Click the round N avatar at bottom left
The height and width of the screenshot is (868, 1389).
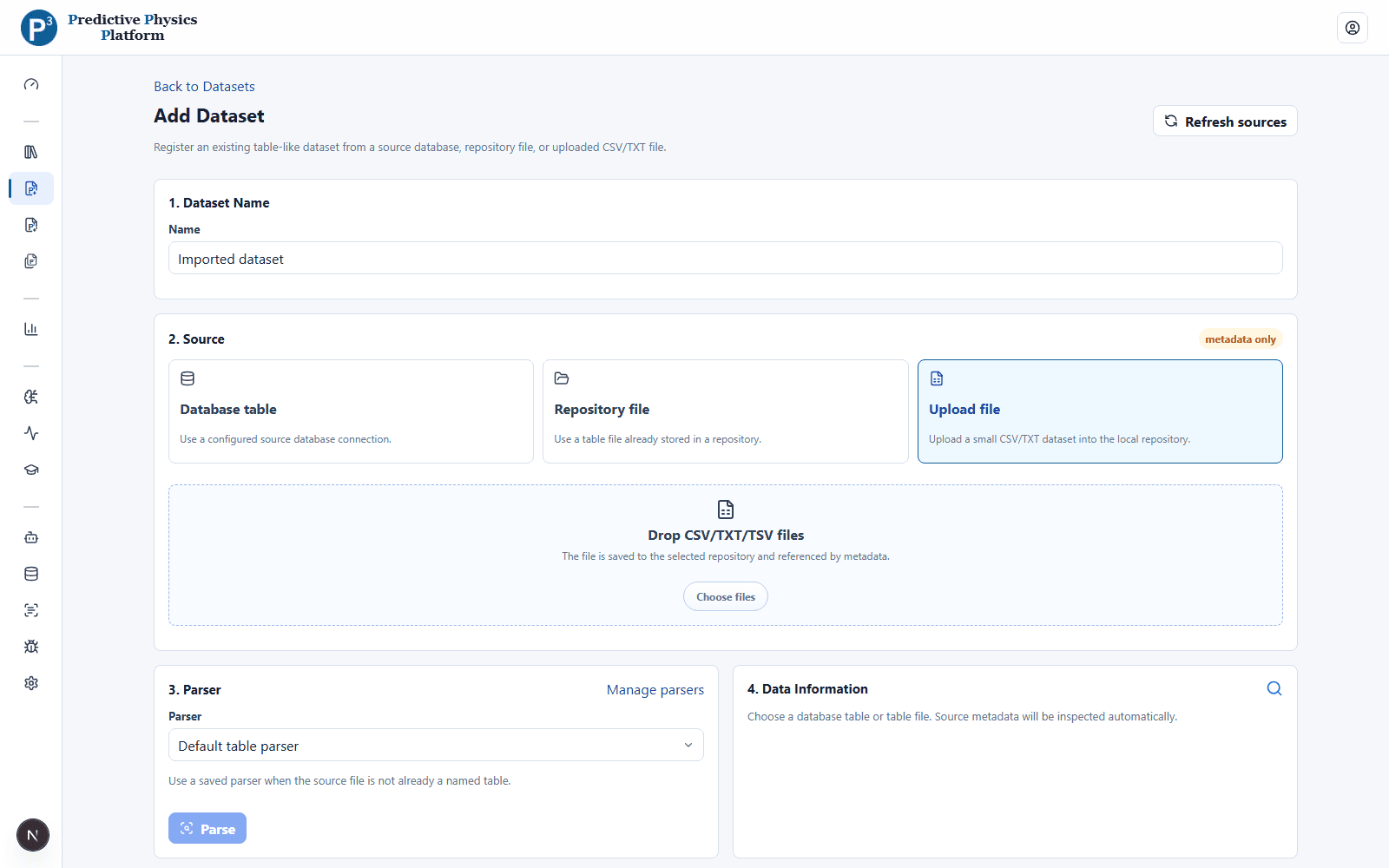pos(33,835)
